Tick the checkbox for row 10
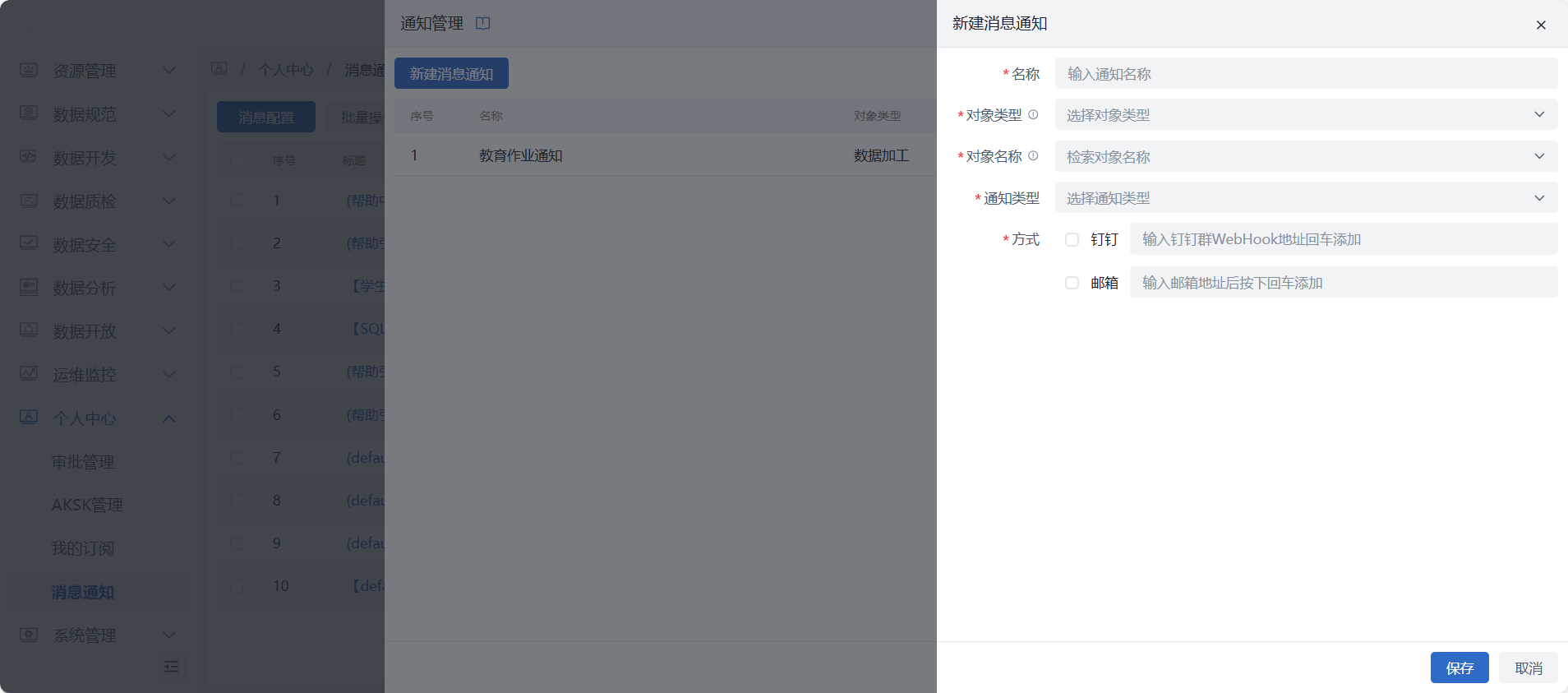The image size is (1568, 693). coord(238,586)
